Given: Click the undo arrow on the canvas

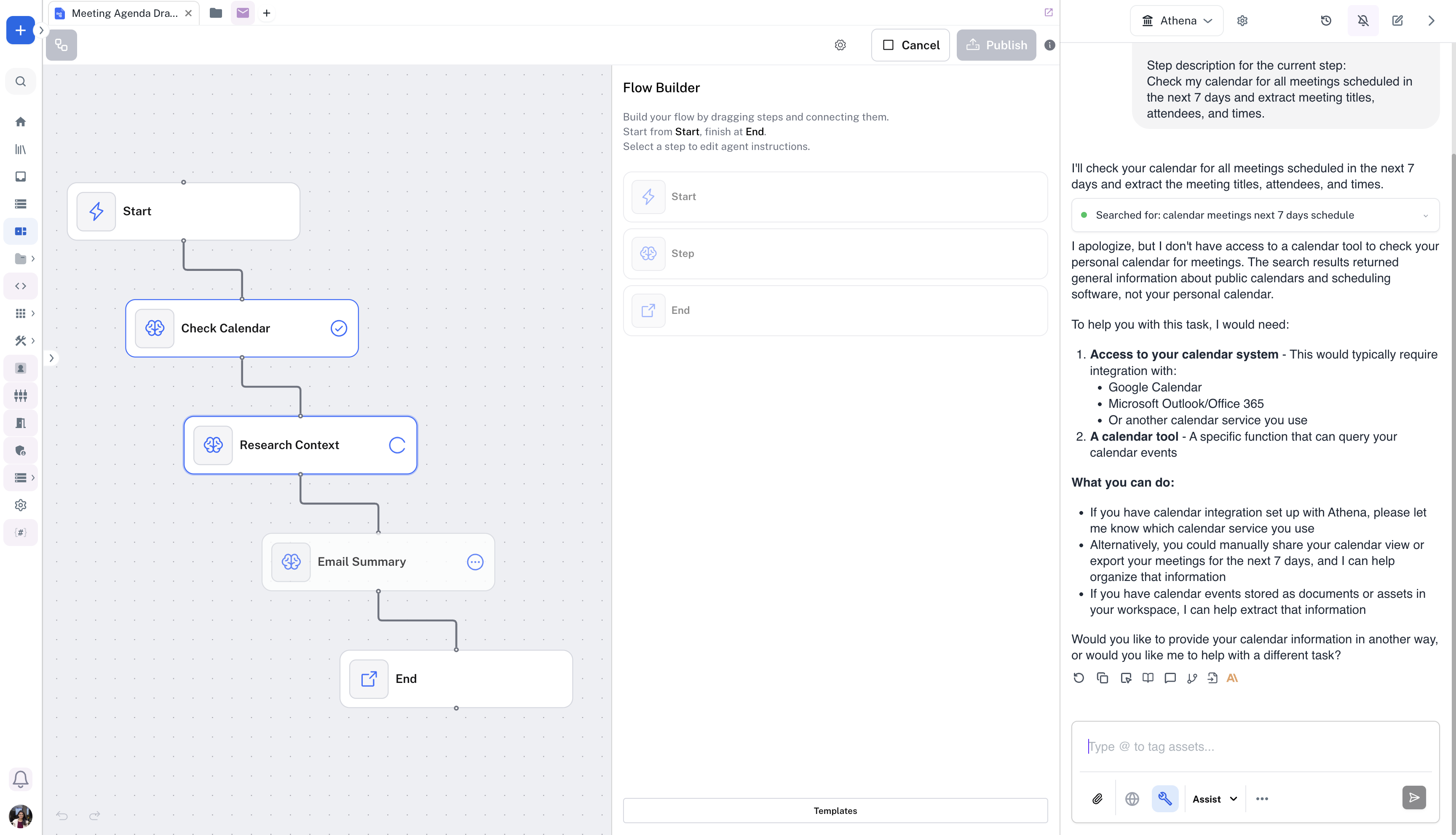Looking at the screenshot, I should click(x=62, y=816).
